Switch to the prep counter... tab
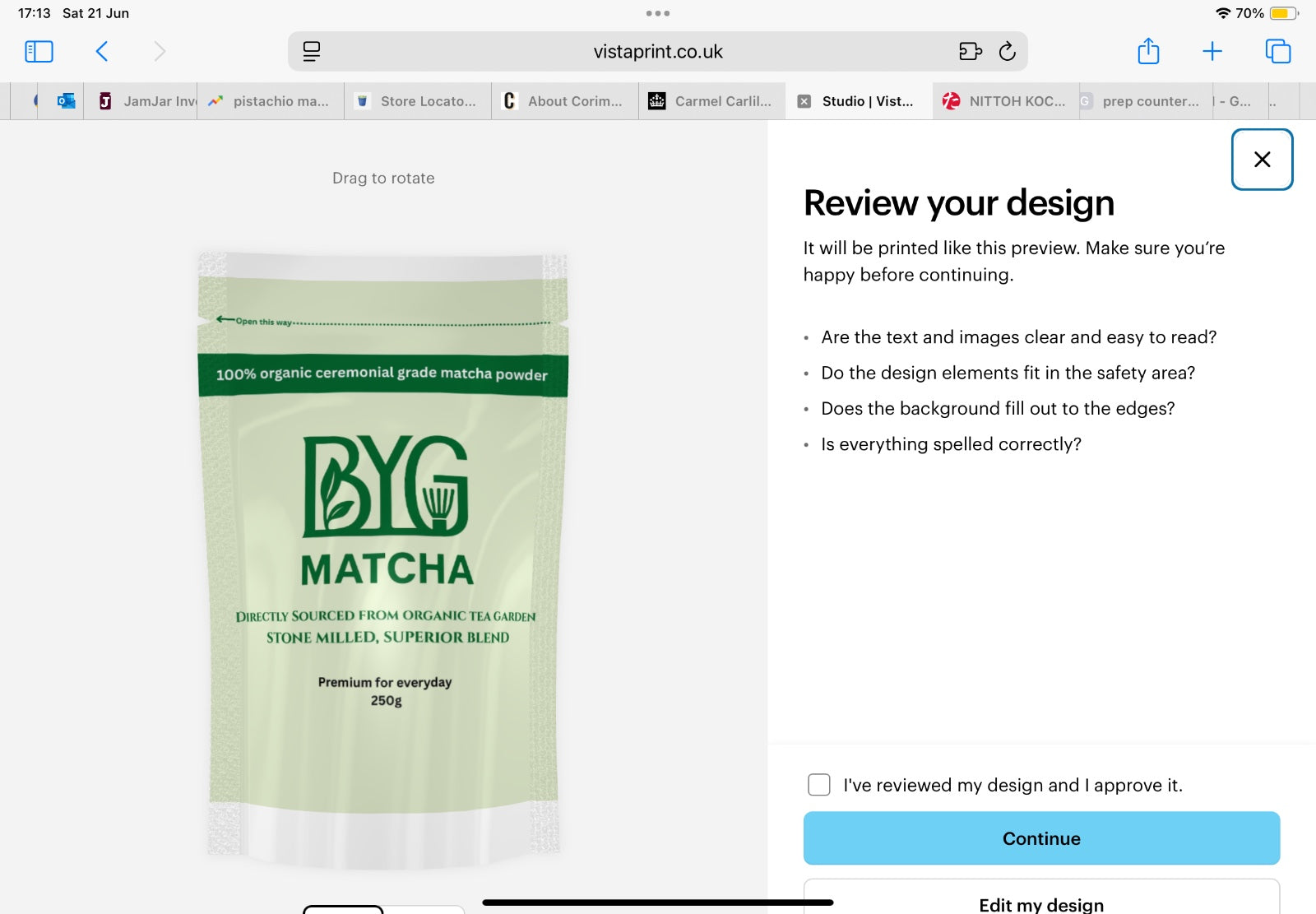 pos(1146,101)
